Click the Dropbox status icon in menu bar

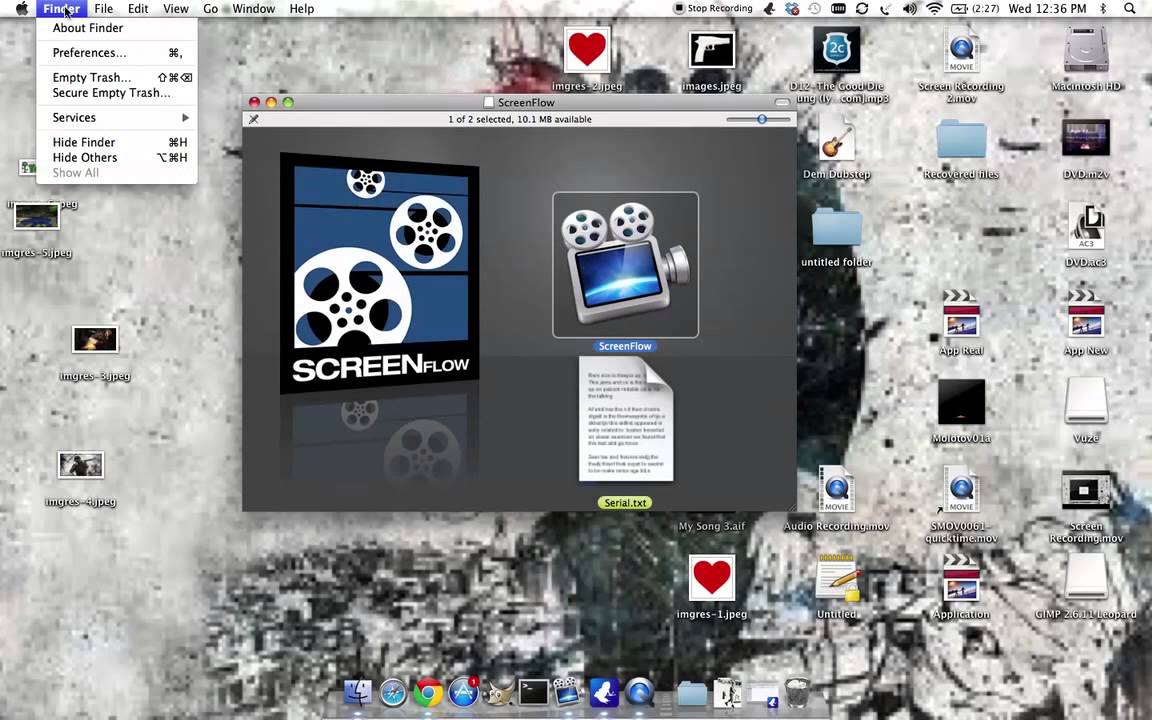pyautogui.click(x=792, y=8)
